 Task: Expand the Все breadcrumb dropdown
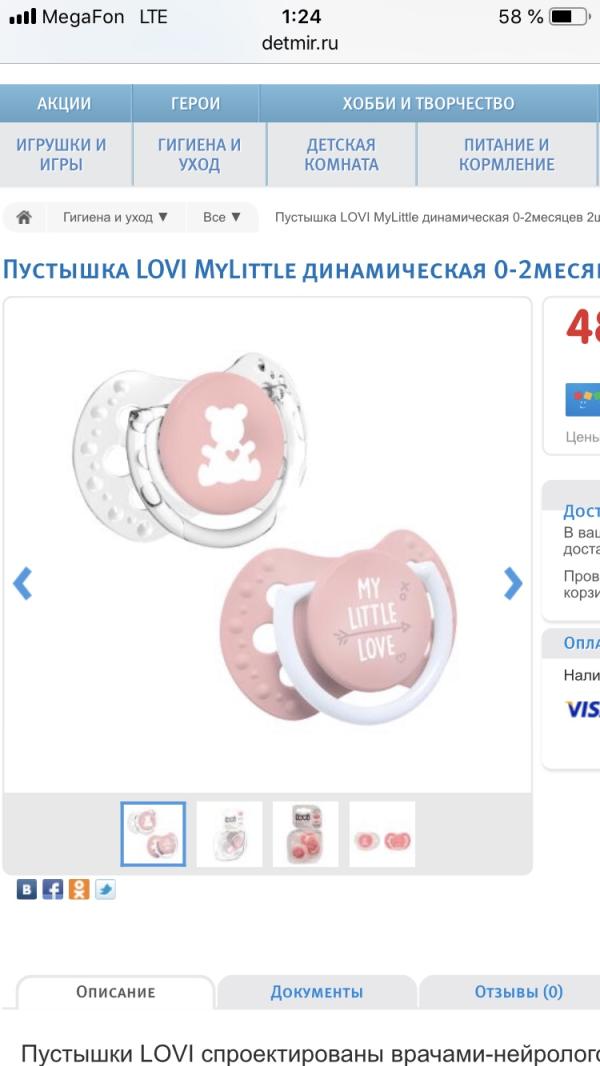coord(222,218)
